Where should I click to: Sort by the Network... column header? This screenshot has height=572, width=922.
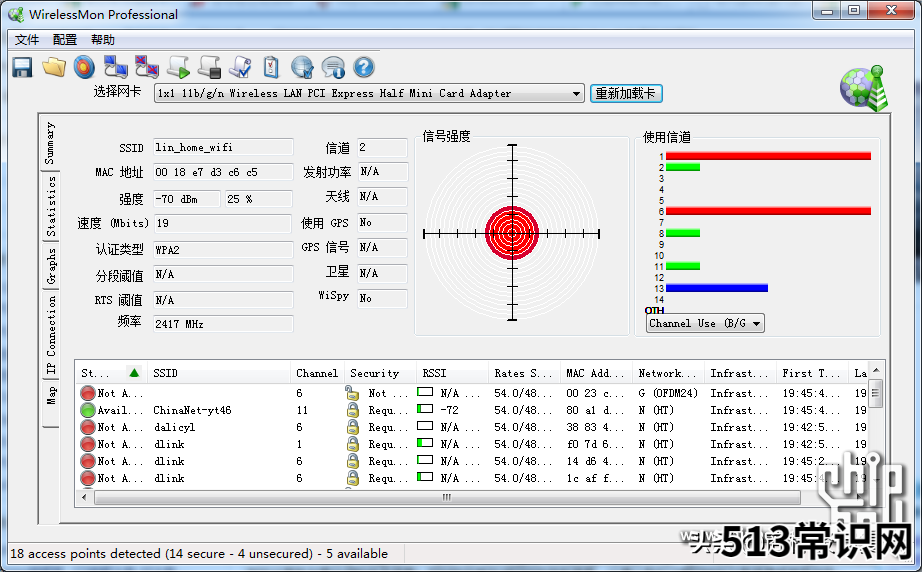click(668, 373)
